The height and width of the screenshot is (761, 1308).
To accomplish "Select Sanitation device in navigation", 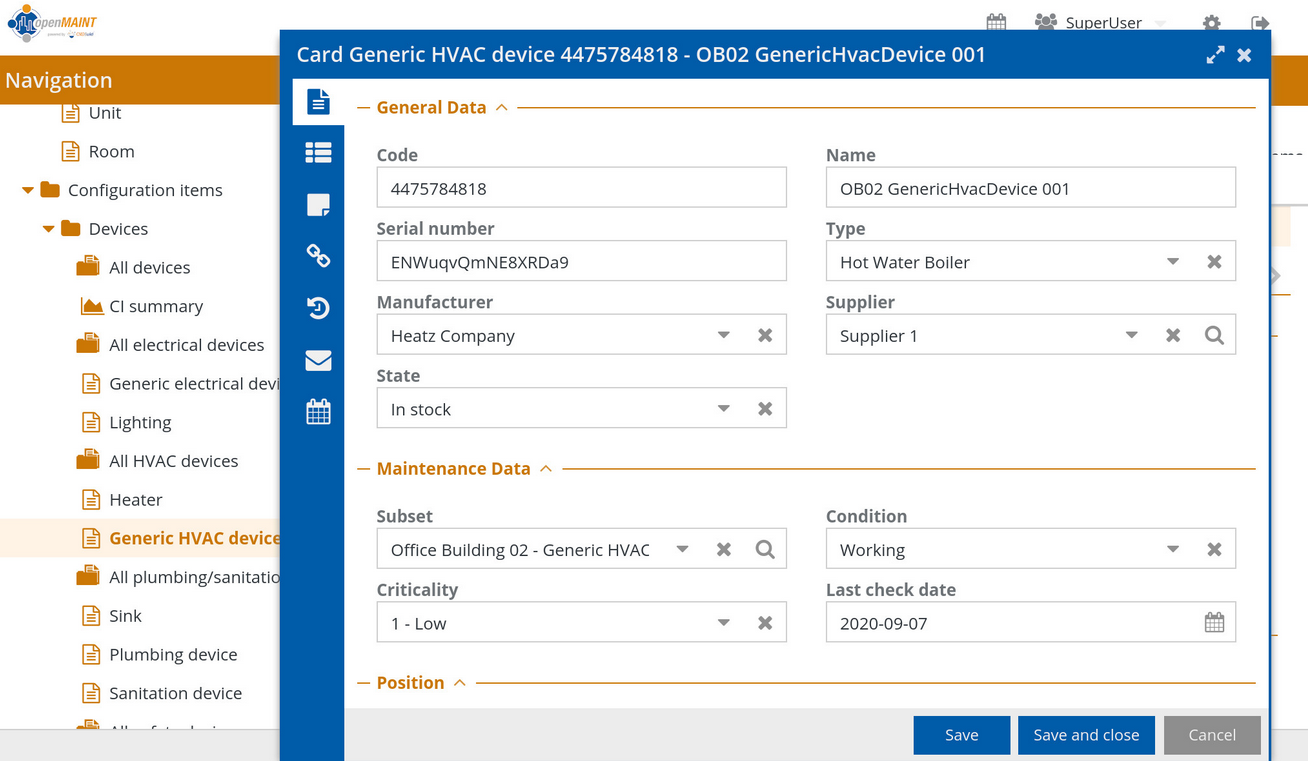I will point(175,693).
